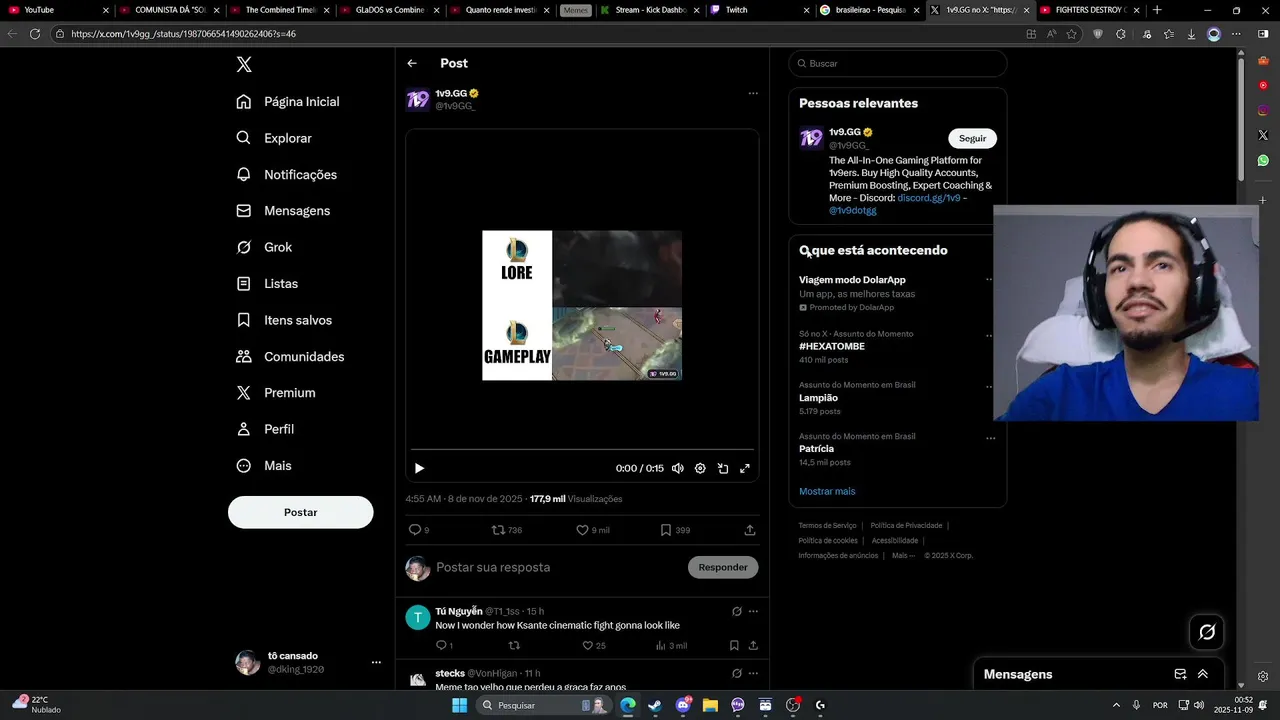Screen dimensions: 1280x720
Task: Open File Explorer from the taskbar
Action: click(710, 705)
